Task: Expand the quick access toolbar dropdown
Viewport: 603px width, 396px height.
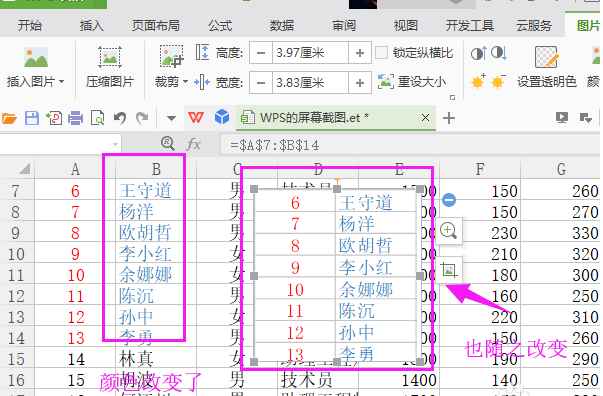Action: click(171, 118)
